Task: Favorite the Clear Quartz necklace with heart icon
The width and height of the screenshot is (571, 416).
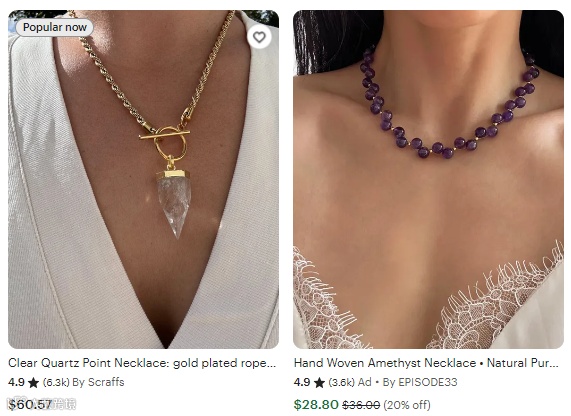Action: [x=259, y=37]
